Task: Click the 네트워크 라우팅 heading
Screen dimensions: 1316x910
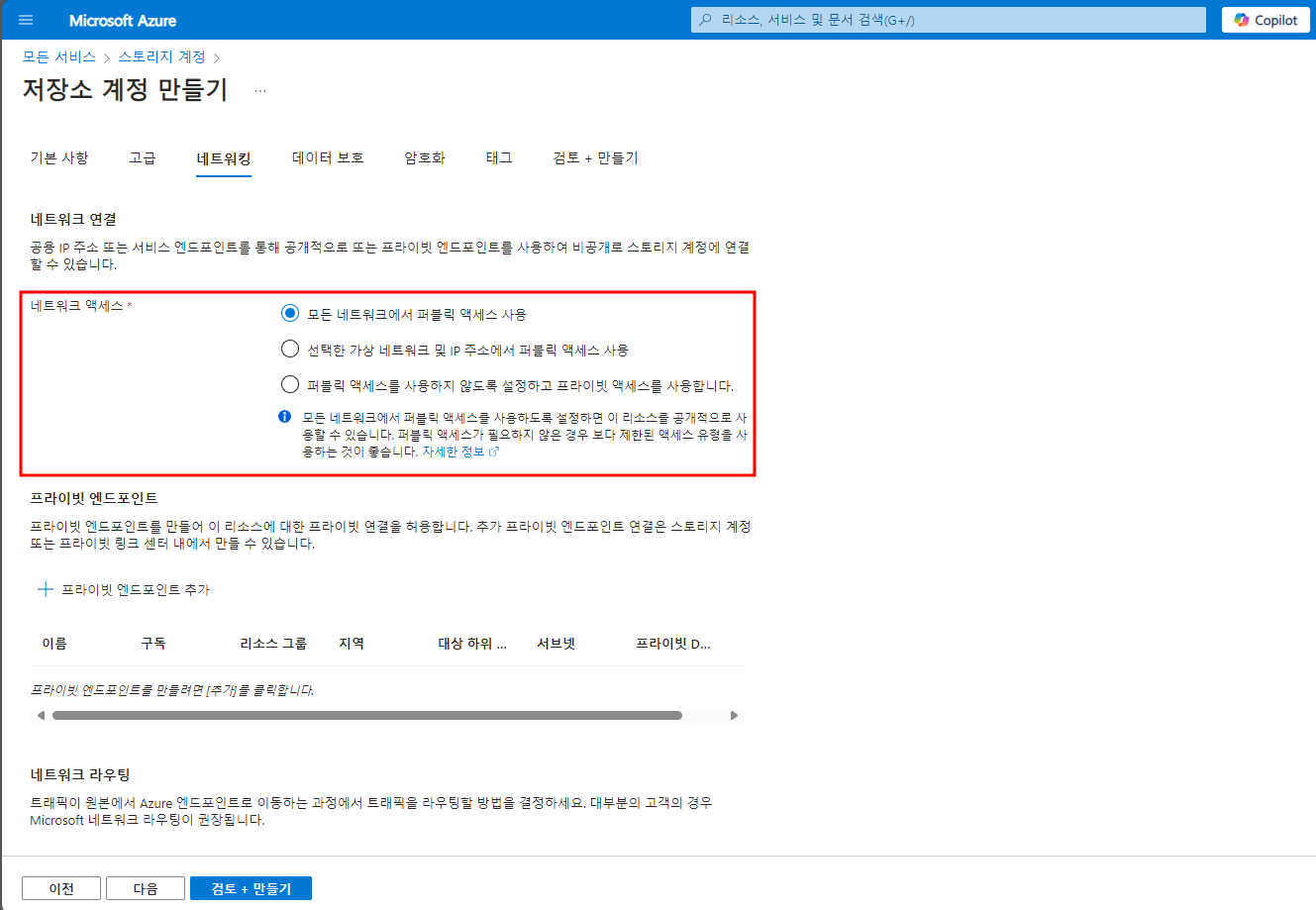Action: (x=80, y=774)
